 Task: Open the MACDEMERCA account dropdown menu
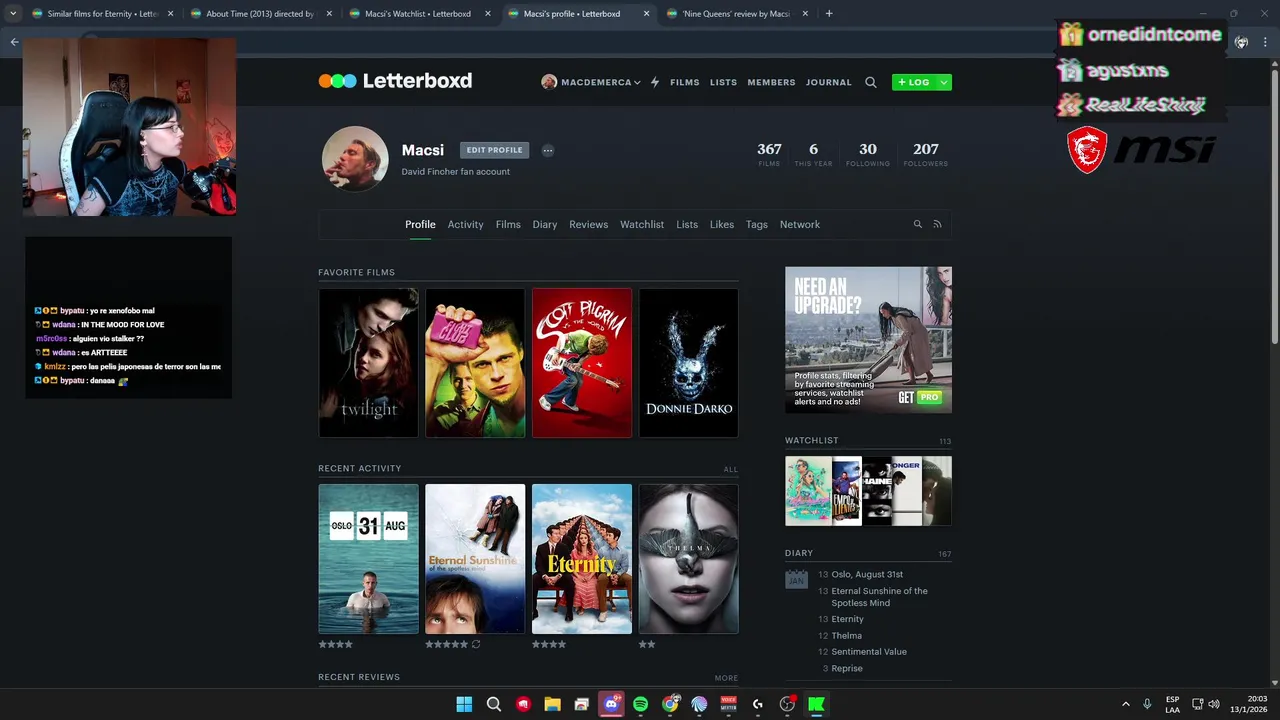pyautogui.click(x=591, y=82)
